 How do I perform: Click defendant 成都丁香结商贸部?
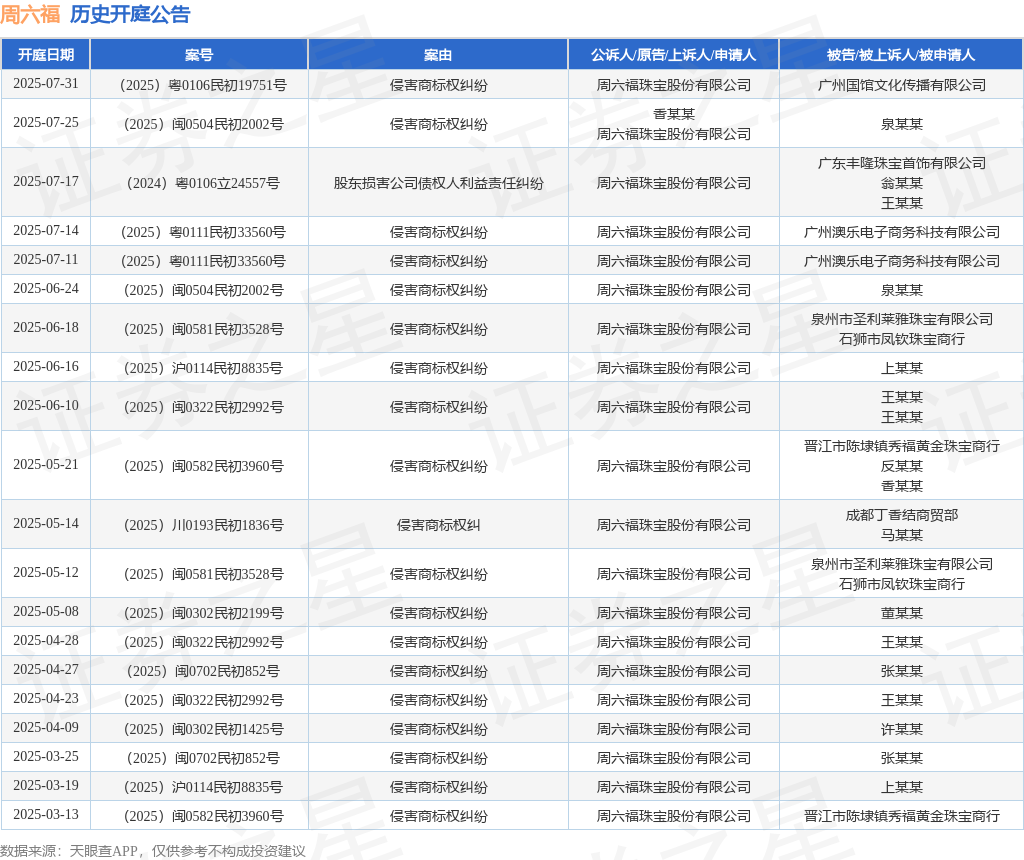(902, 515)
